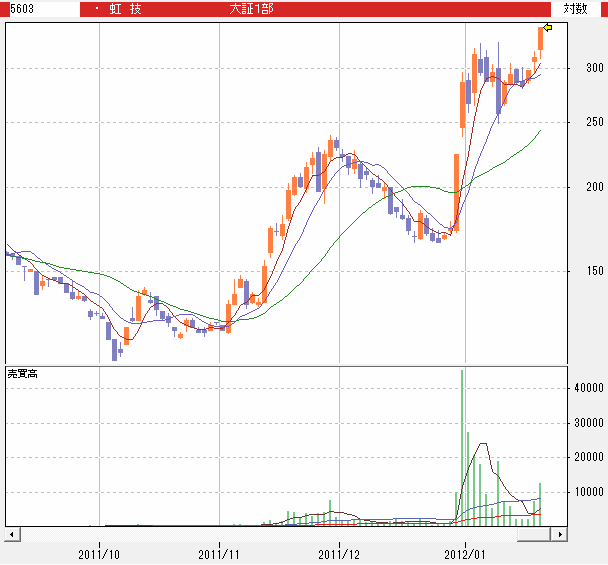
Task: Click stock code 5603 field
Action: click(44, 9)
